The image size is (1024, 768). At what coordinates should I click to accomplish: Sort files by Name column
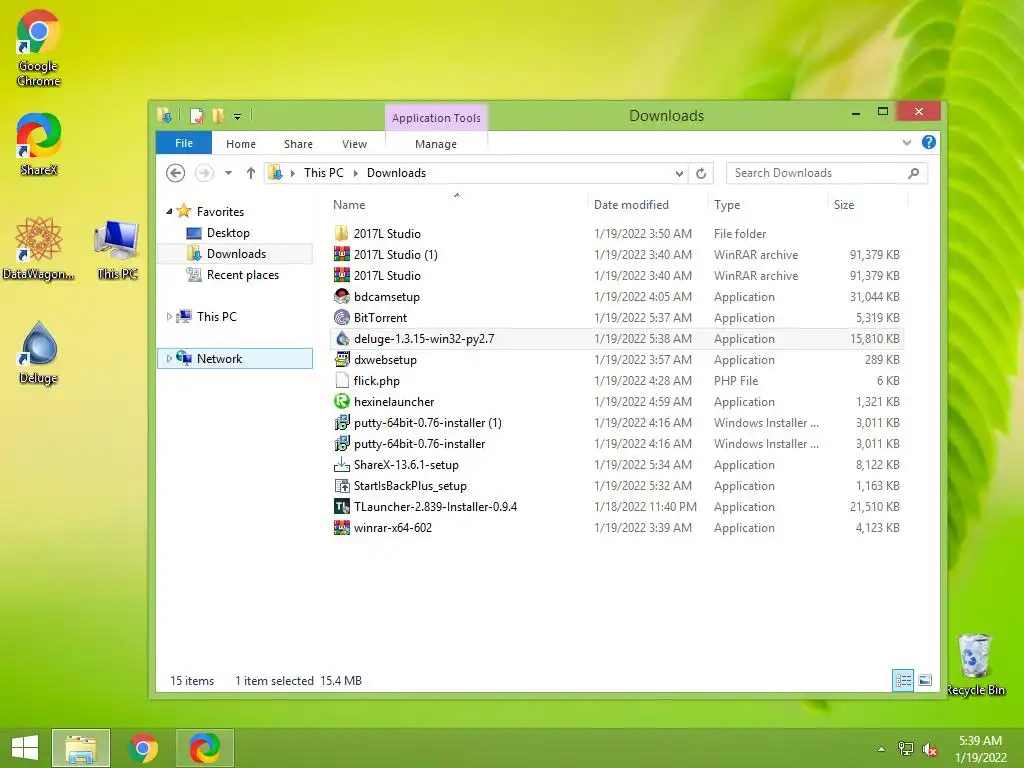click(x=457, y=204)
